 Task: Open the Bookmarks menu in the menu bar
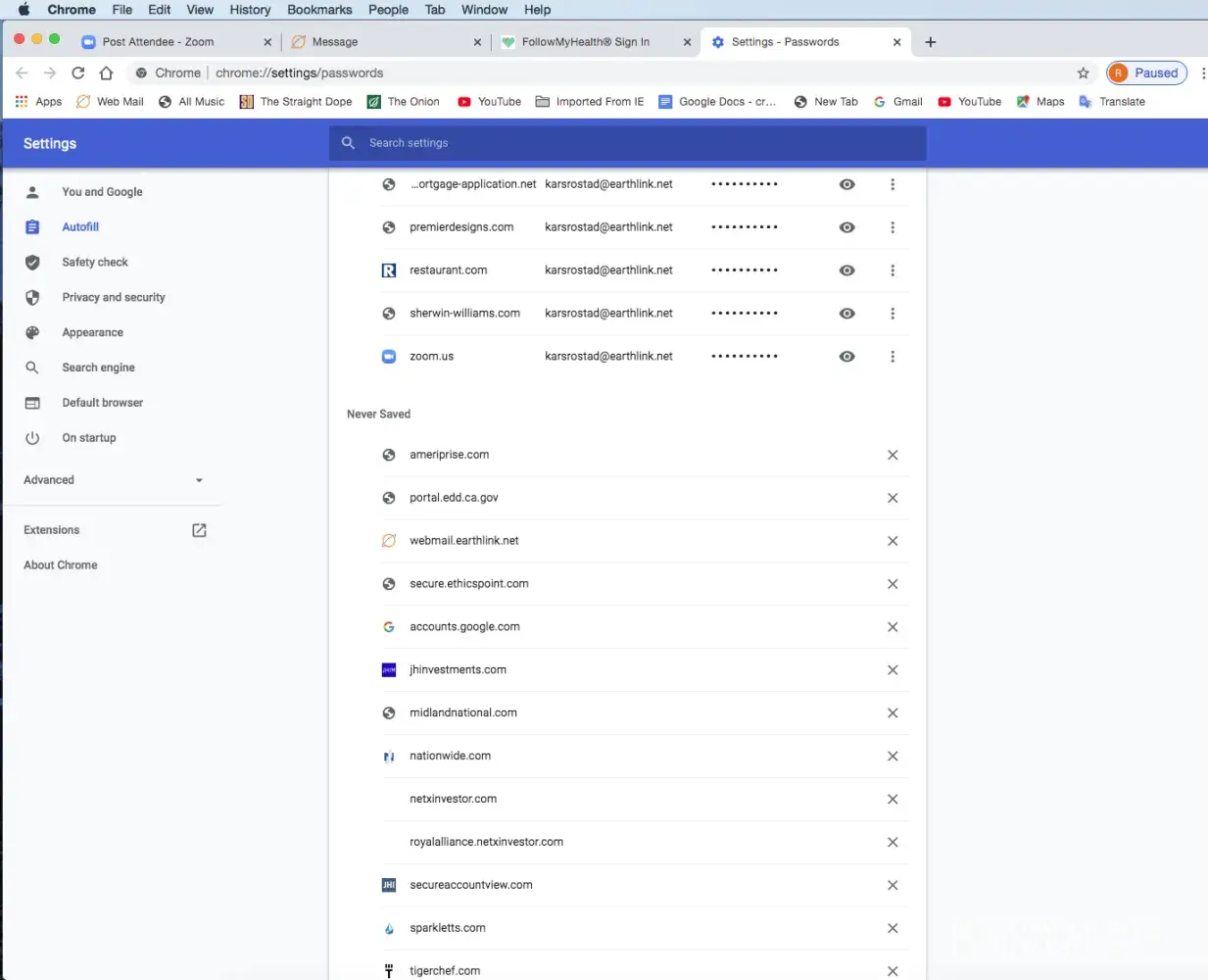[x=318, y=10]
